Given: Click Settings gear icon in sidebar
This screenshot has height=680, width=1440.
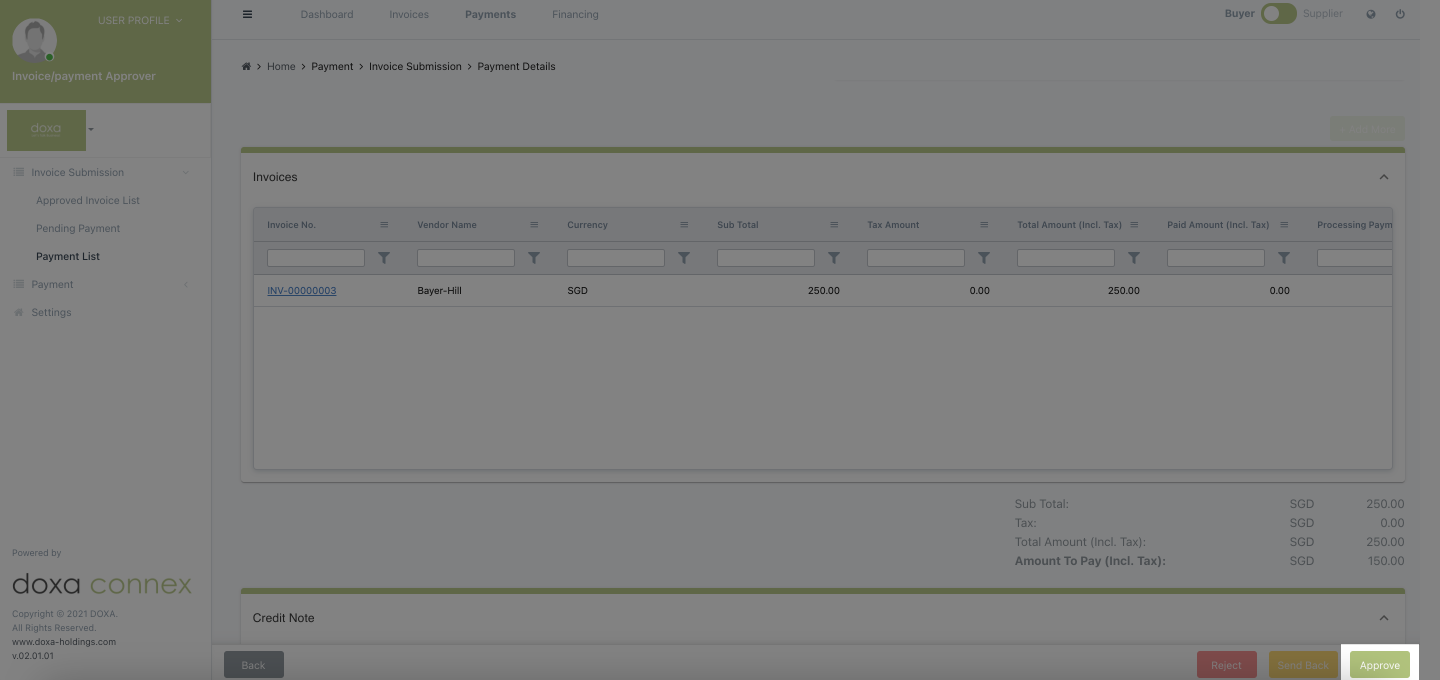Looking at the screenshot, I should [18, 312].
